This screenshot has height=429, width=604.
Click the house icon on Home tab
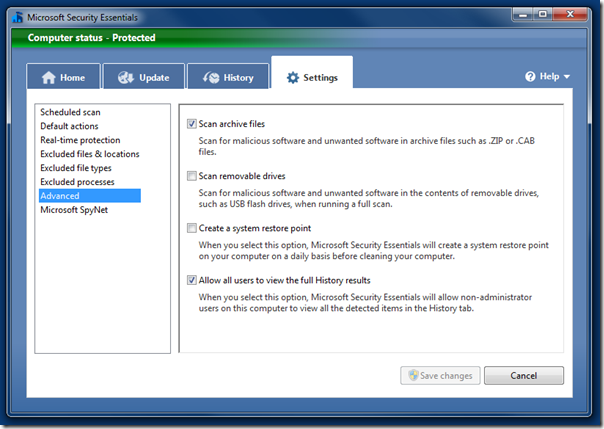click(x=49, y=77)
